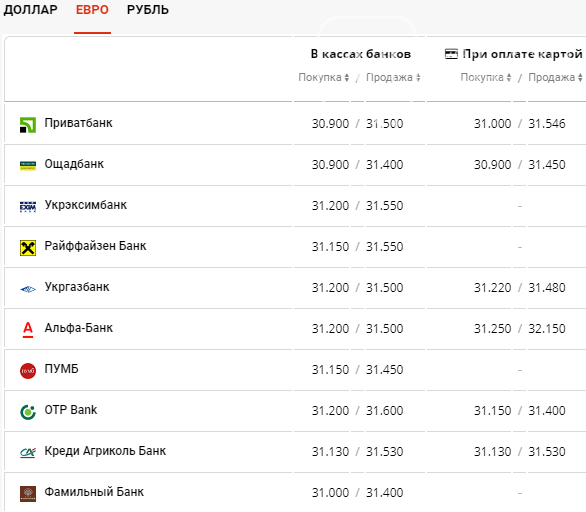Switch to the РУБЛЬ tab
This screenshot has width=586, height=512.
point(148,10)
